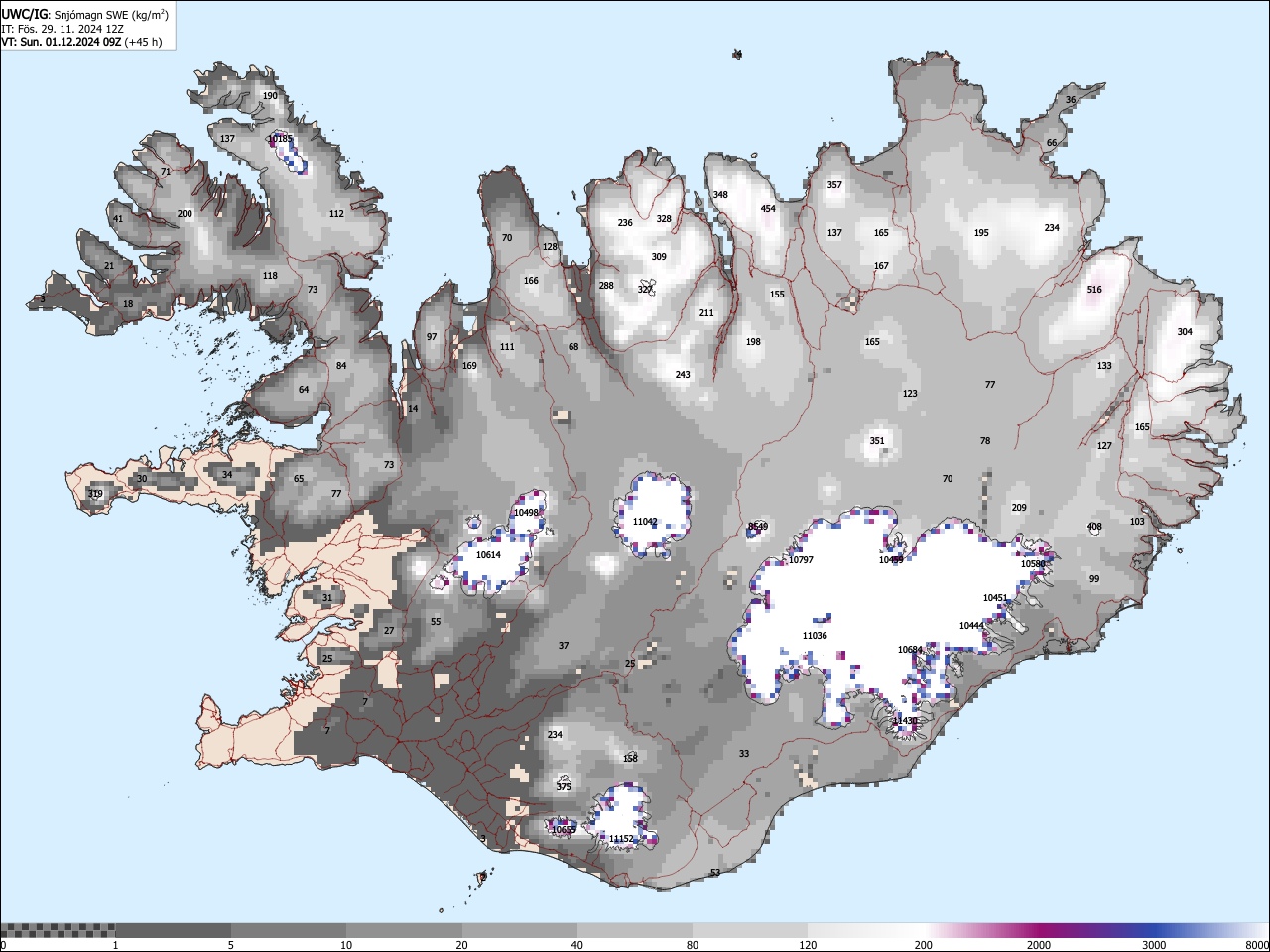
Task: Click the glacier value 10797
Action: pos(801,560)
